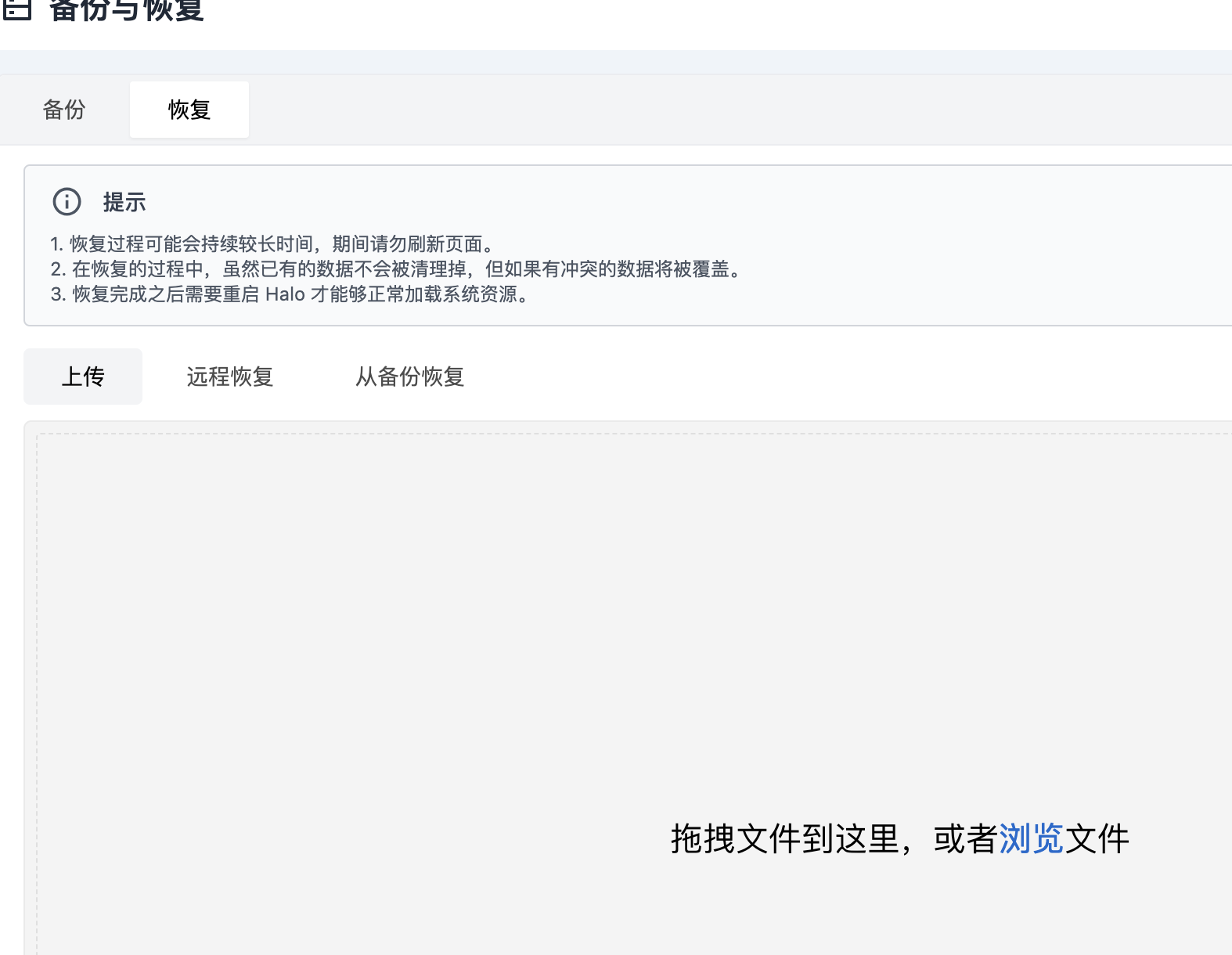This screenshot has width=1232, height=955.
Task: Choose the 上传 restore method tab
Action: [x=83, y=377]
